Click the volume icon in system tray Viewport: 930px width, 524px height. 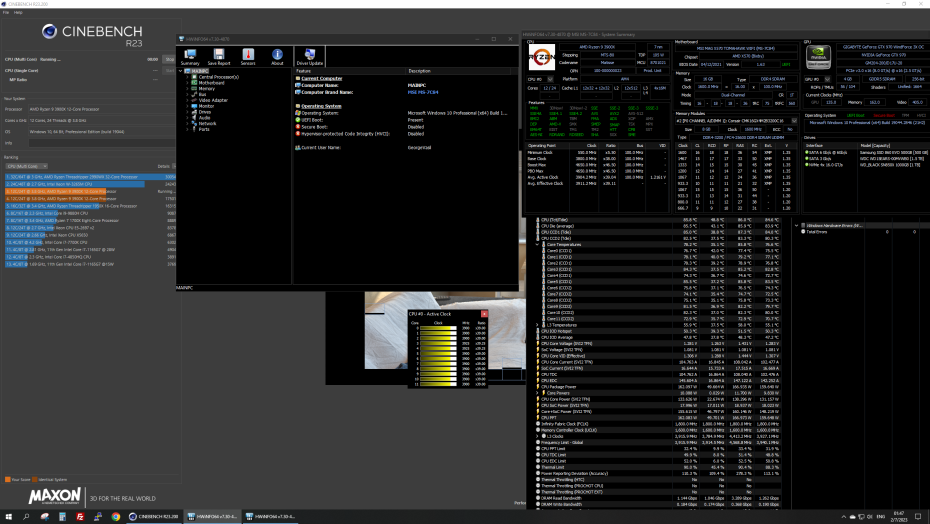tap(870, 517)
